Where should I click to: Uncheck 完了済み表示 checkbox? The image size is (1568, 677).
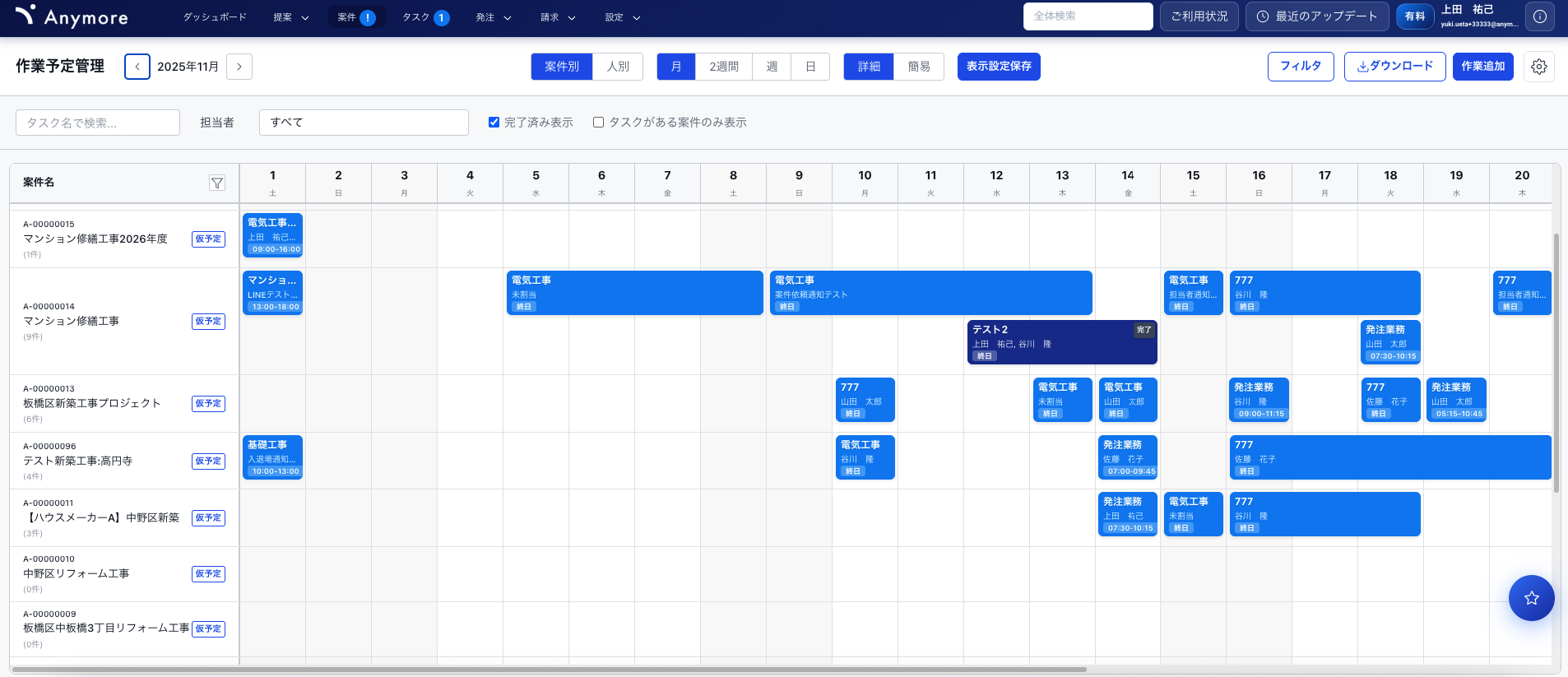(494, 123)
